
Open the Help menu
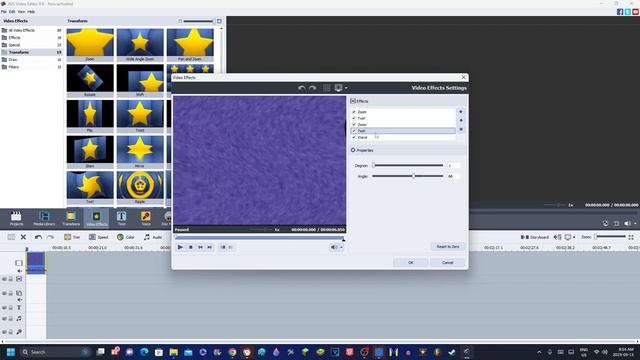[31, 12]
